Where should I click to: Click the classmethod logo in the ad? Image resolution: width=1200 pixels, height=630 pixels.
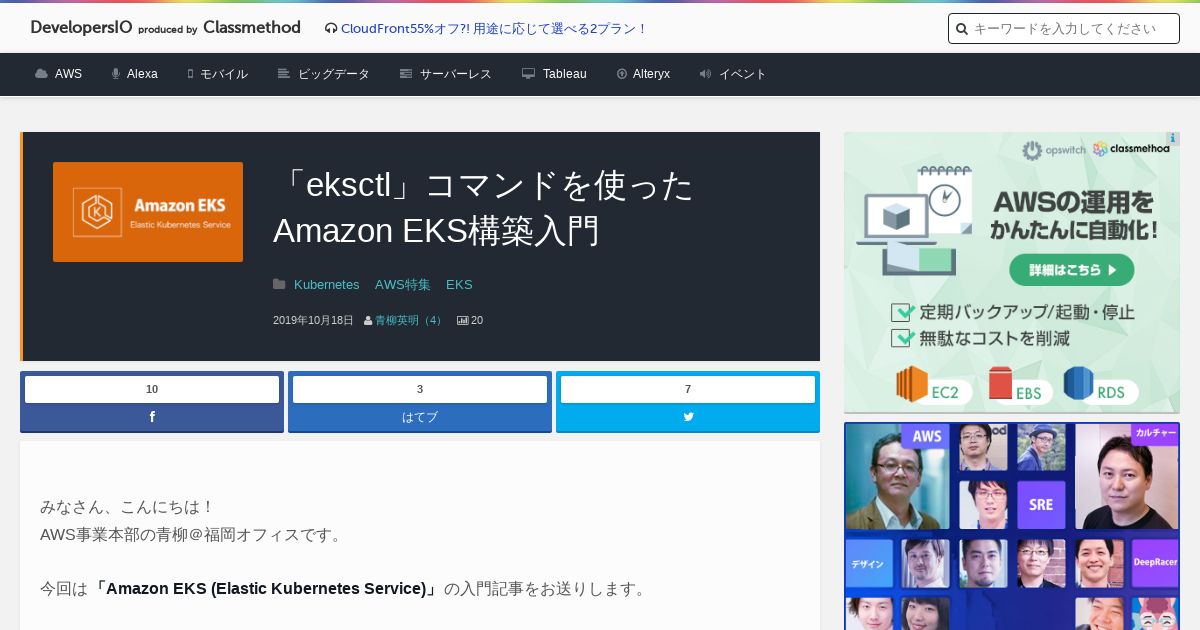click(1131, 149)
